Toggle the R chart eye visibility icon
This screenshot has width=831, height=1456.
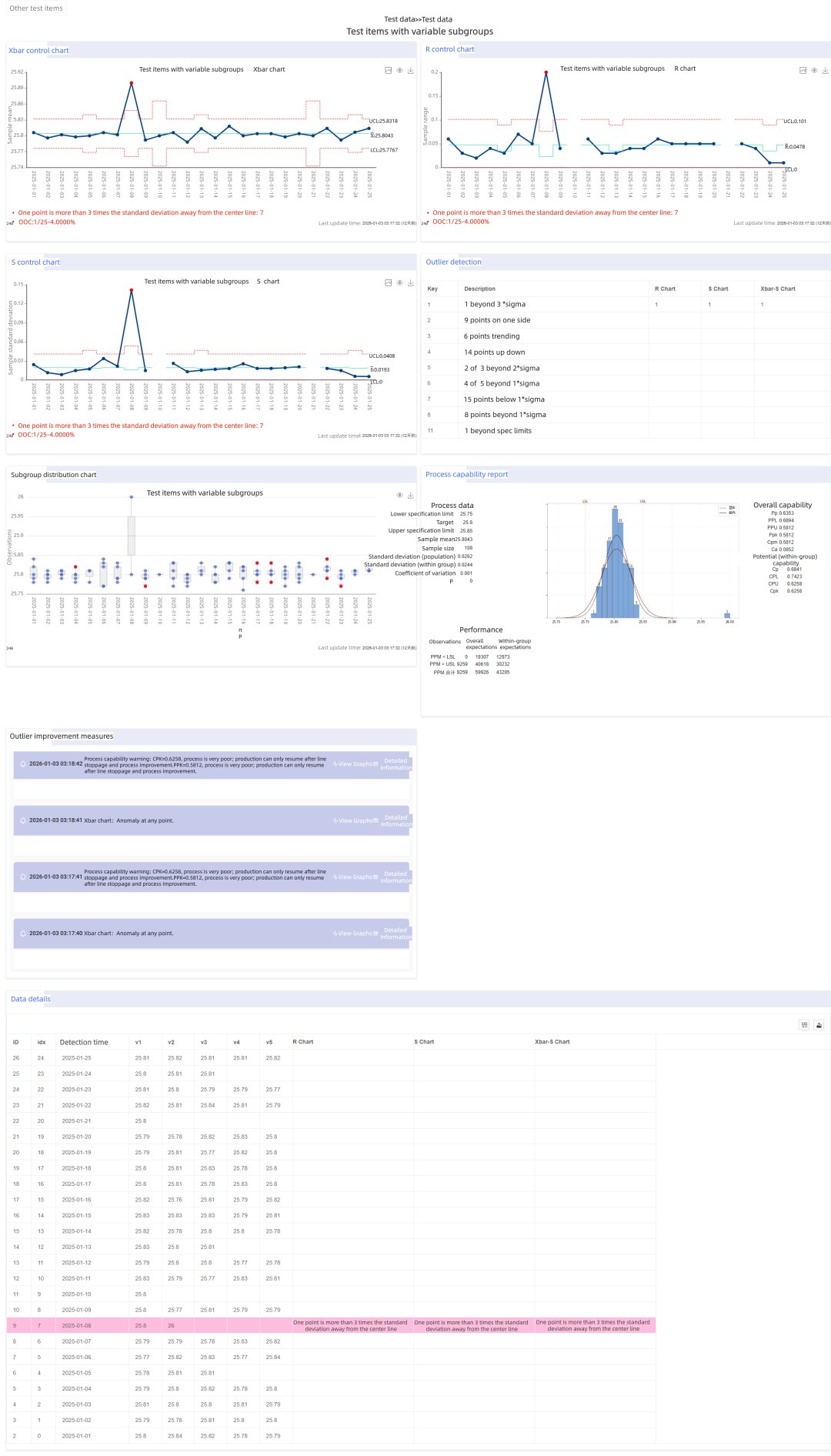point(814,70)
